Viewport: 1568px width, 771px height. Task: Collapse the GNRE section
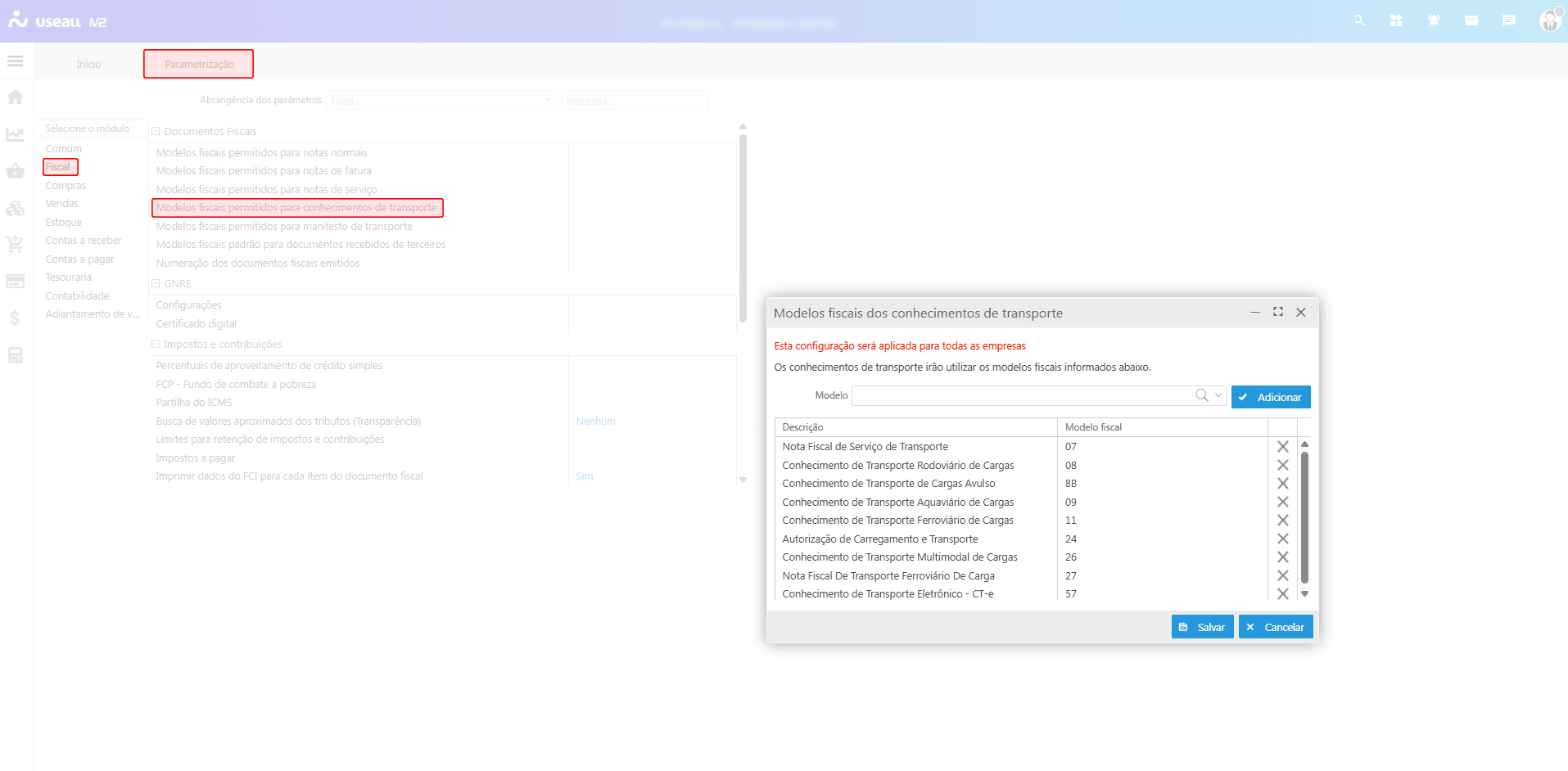156,283
